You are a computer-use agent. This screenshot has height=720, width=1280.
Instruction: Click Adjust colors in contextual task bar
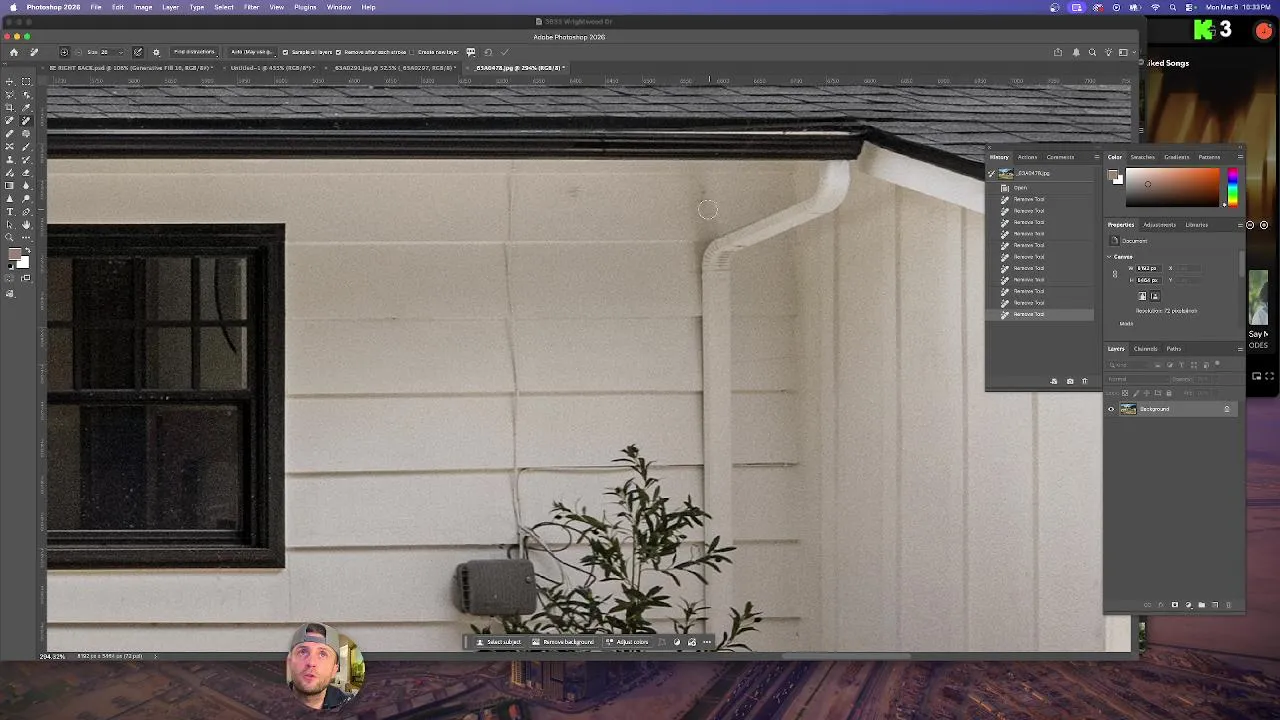[x=628, y=642]
